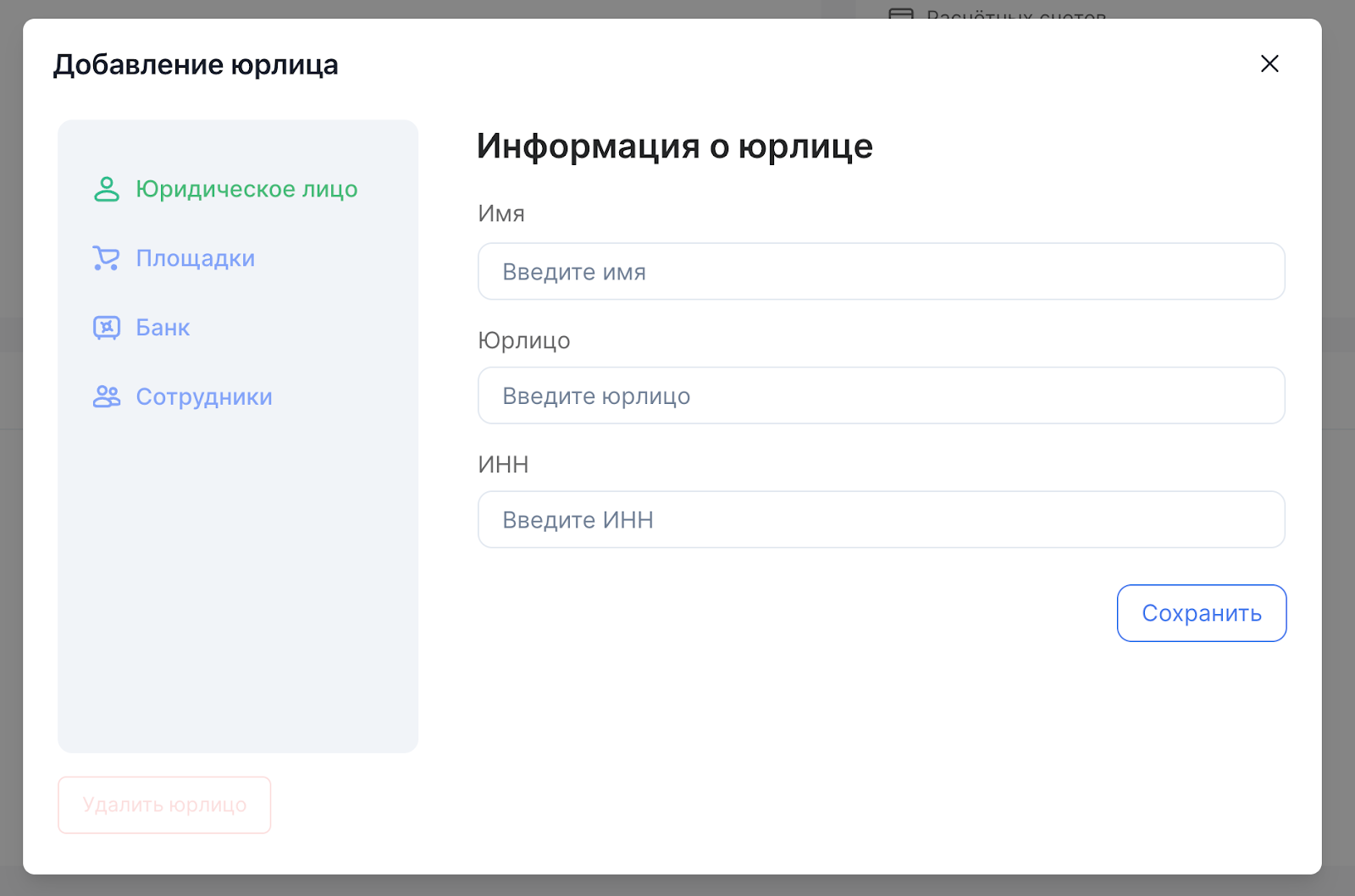Focus the Введите имя input field
The height and width of the screenshot is (896, 1355).
pos(881,272)
